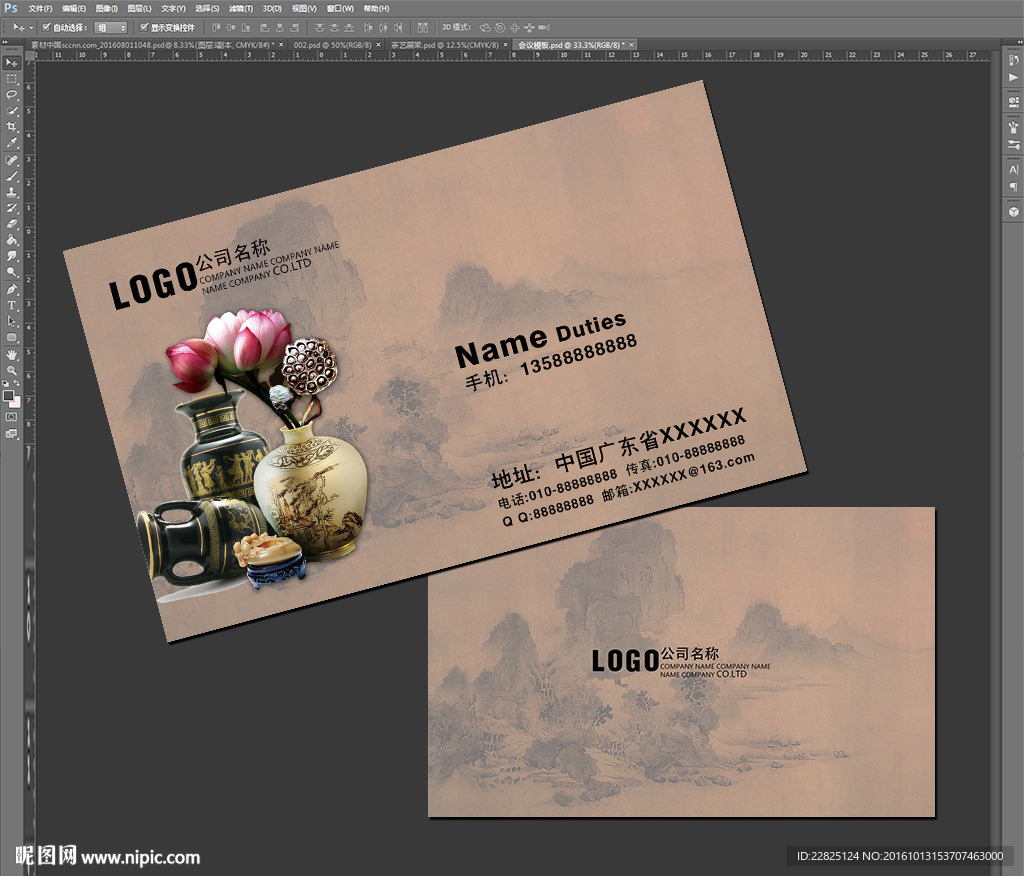Viewport: 1024px width, 876px height.
Task: Open the 图层(L) menu
Action: pyautogui.click(x=139, y=8)
